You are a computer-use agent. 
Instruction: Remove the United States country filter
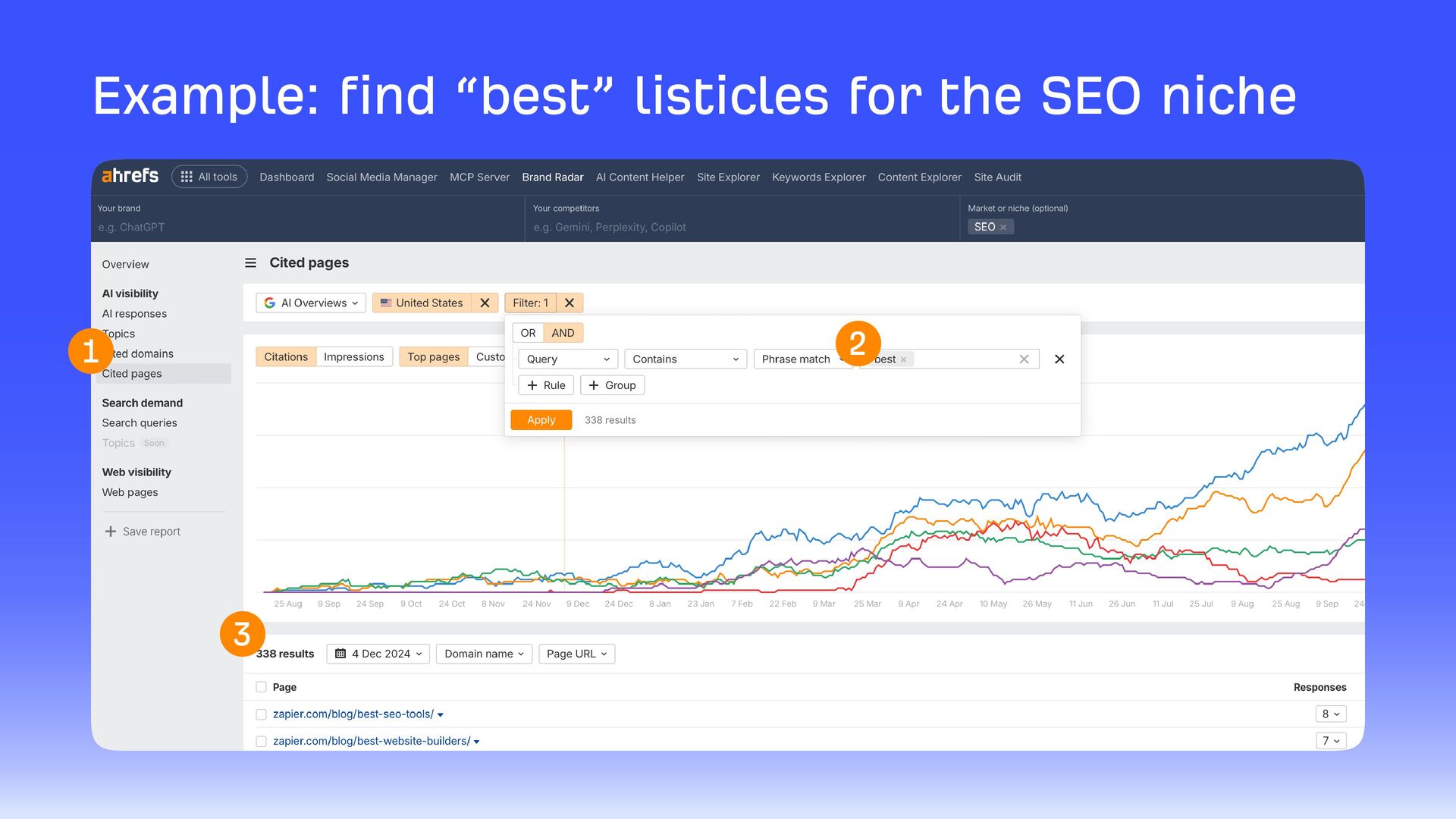[x=485, y=303]
